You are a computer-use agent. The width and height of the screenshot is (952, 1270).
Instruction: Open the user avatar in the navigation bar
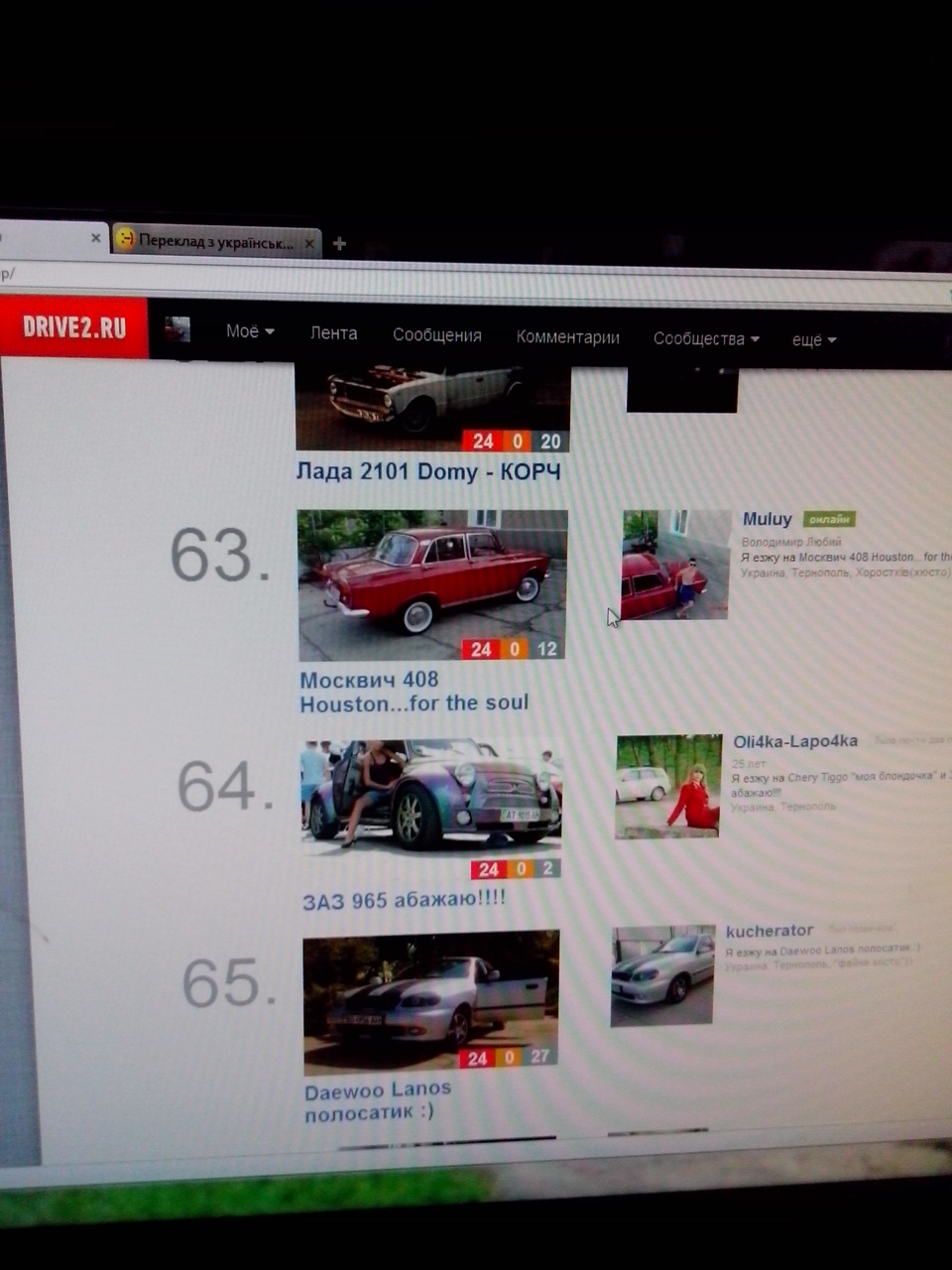tap(178, 329)
